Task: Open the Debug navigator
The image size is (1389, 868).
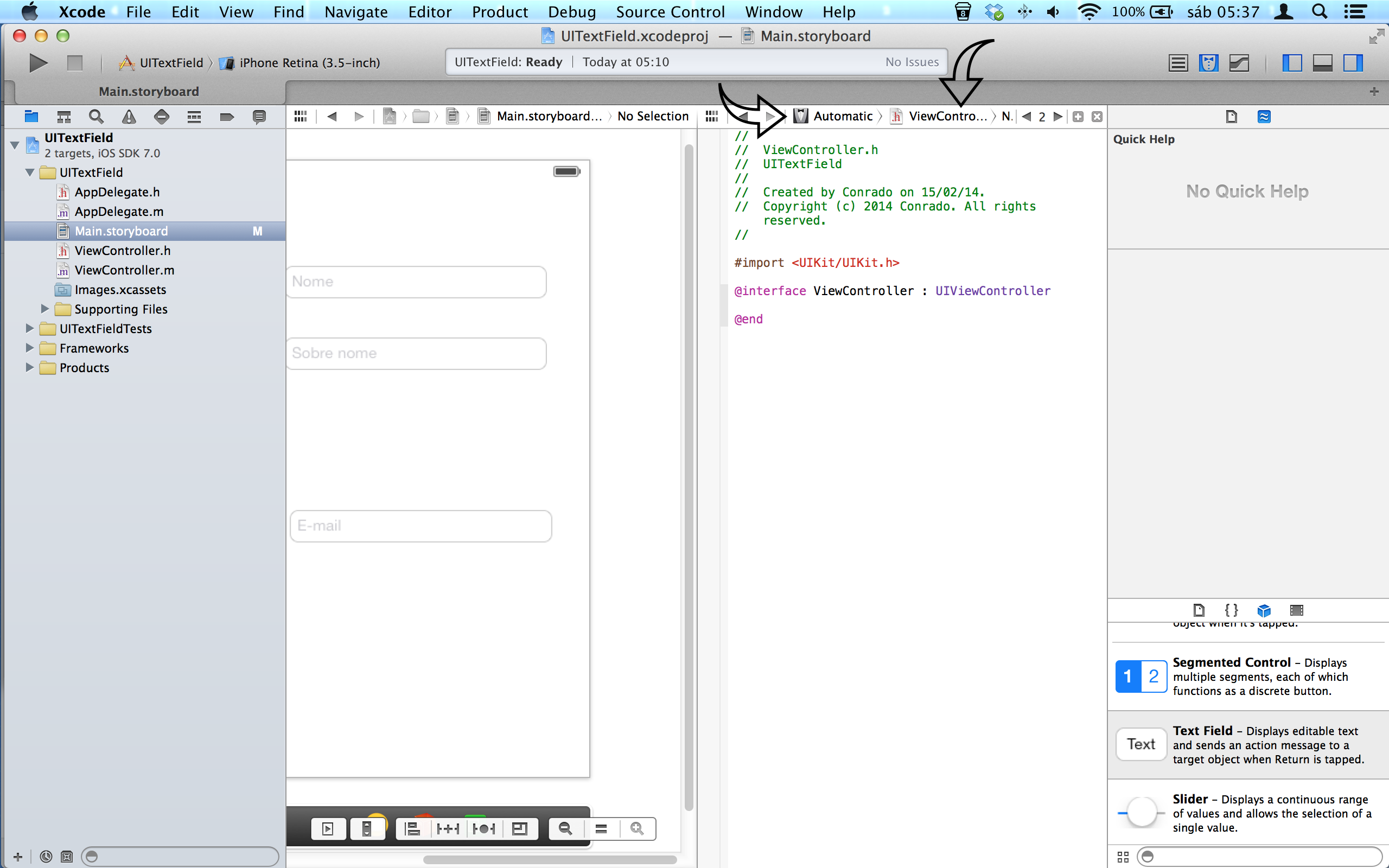Action: pyautogui.click(x=194, y=117)
